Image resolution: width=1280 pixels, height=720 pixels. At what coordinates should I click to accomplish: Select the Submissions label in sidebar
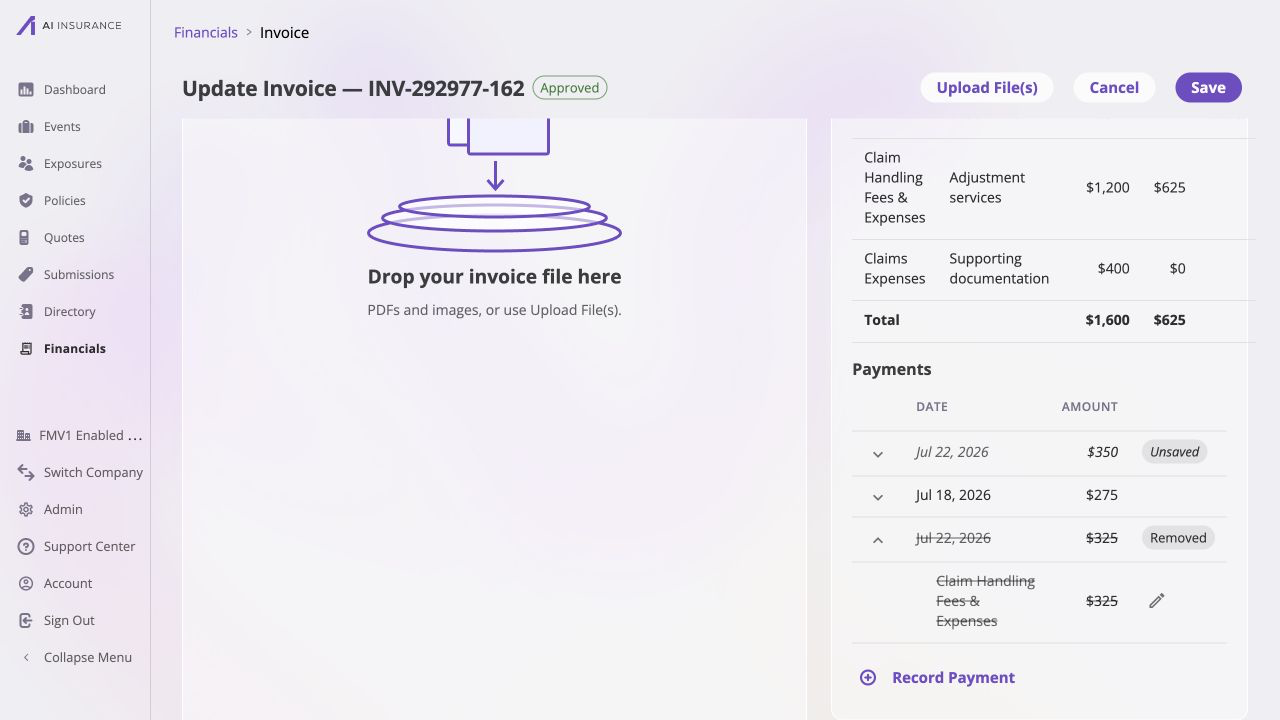(79, 275)
